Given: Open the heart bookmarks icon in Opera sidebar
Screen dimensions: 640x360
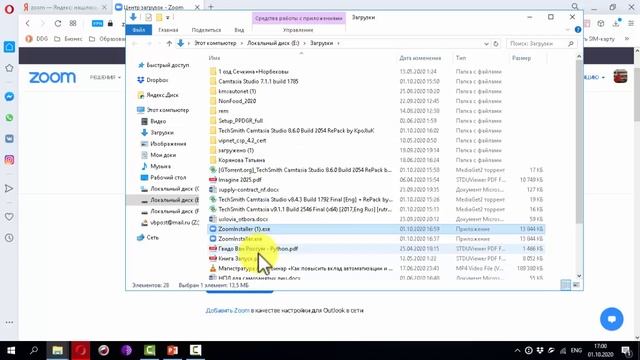Looking at the screenshot, I should (9, 217).
